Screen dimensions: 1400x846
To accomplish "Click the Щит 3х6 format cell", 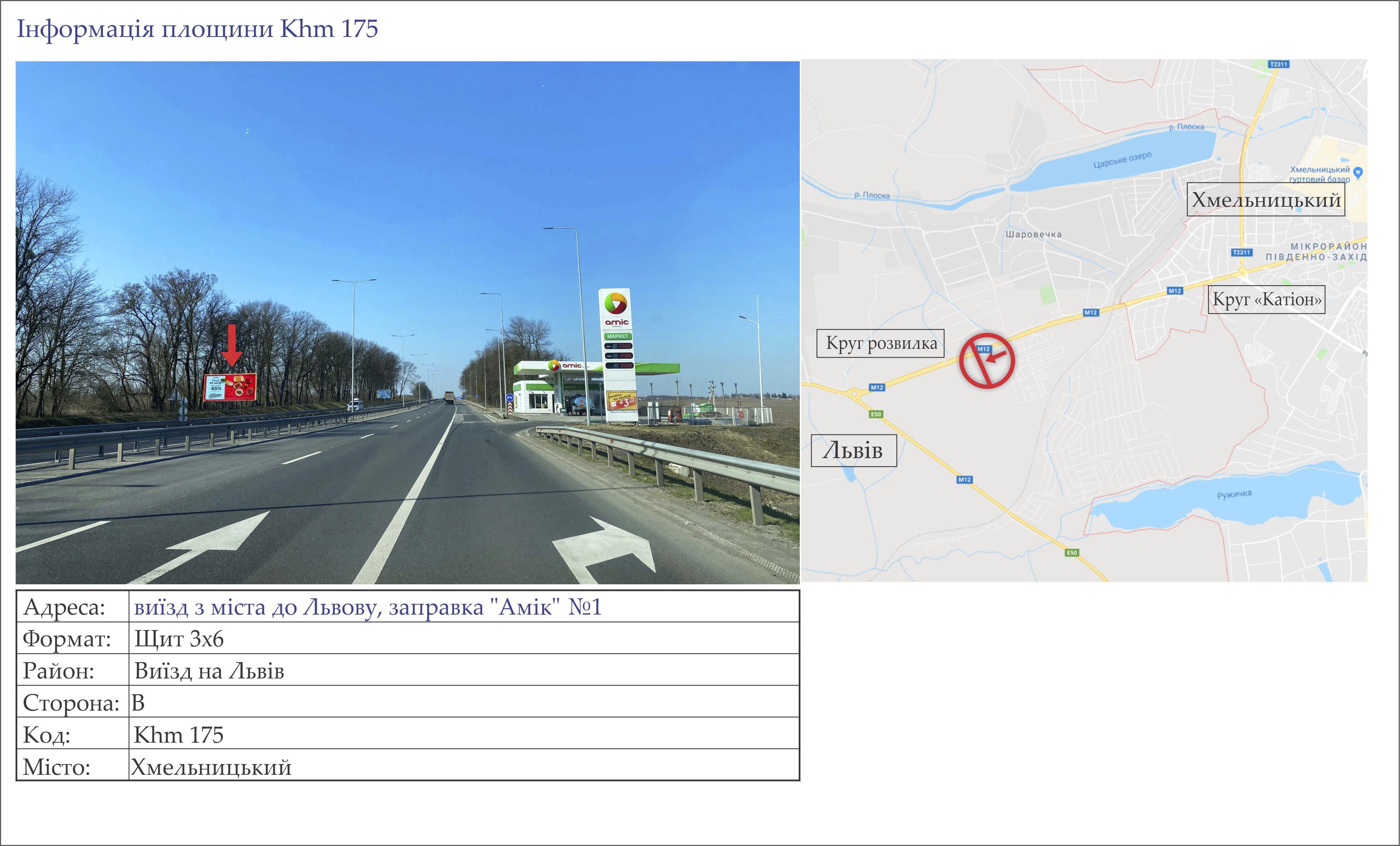I will pyautogui.click(x=179, y=639).
